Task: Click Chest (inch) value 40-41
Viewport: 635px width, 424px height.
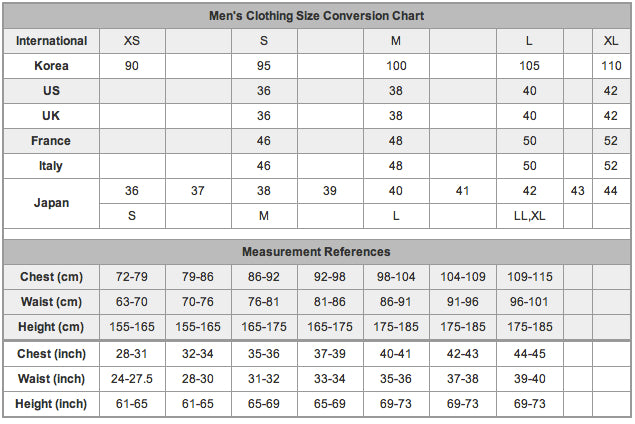Action: (396, 354)
